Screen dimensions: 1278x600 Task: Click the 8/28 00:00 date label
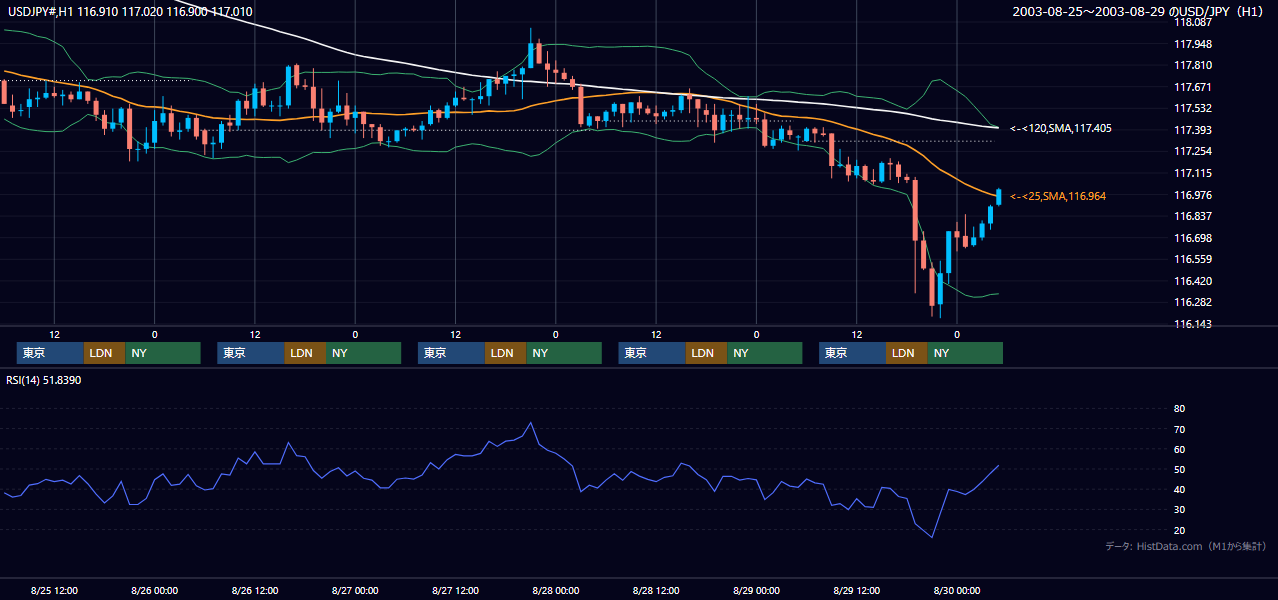(x=555, y=590)
